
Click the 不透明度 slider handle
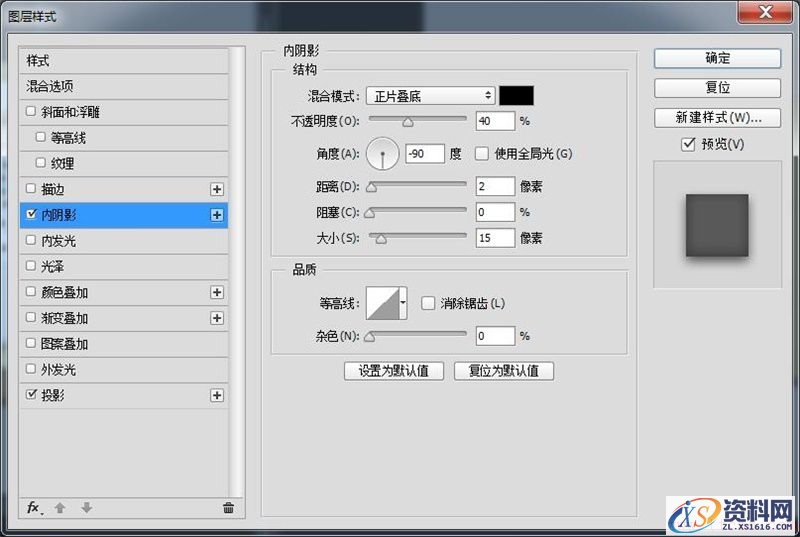click(408, 122)
